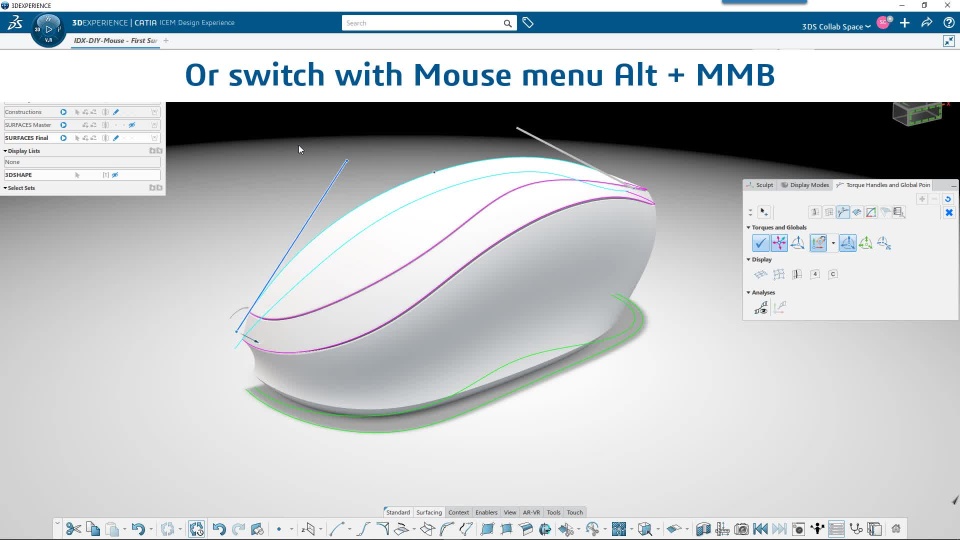The image size is (960, 540).
Task: Activate the SURFACES Final layer play button
Action: click(x=63, y=138)
